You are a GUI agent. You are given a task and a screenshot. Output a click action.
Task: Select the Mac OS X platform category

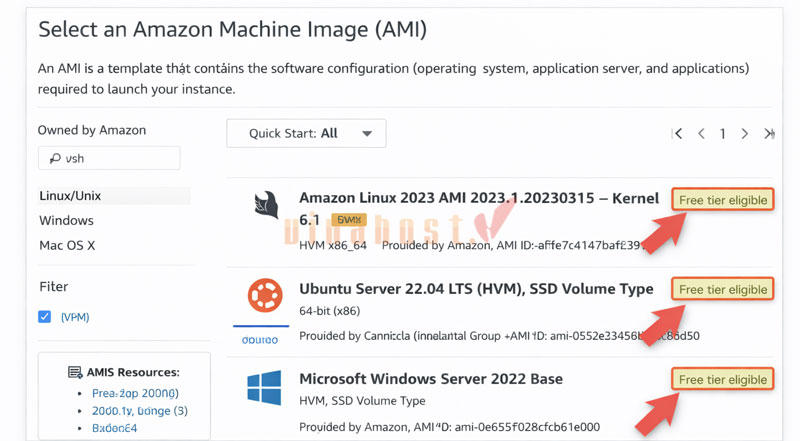pyautogui.click(x=67, y=246)
